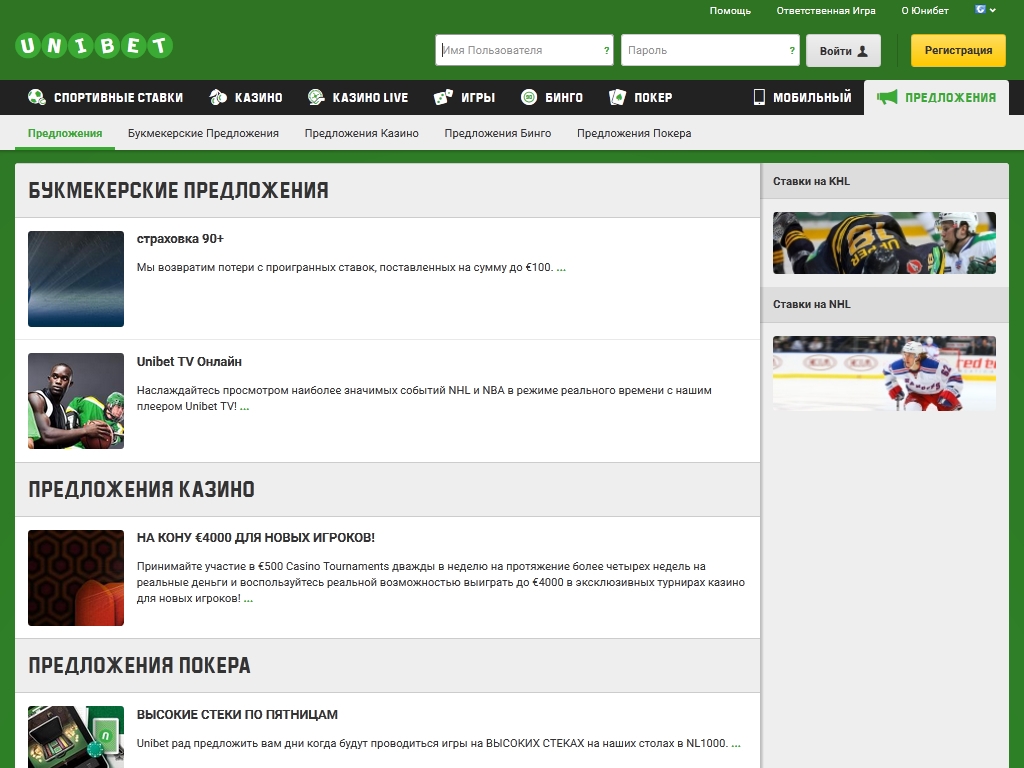Open Казино Live from navigation bar
Viewport: 1024px width, 768px height.
pos(358,97)
